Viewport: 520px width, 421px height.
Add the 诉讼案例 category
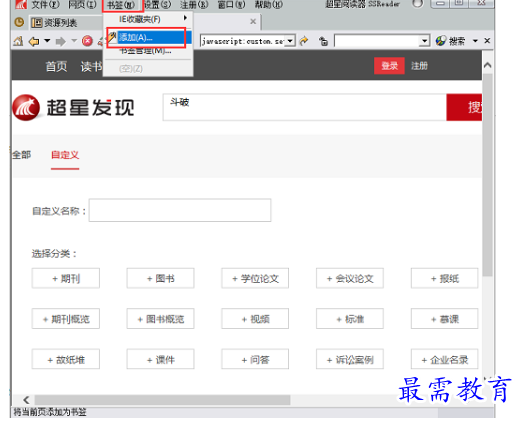(350, 359)
